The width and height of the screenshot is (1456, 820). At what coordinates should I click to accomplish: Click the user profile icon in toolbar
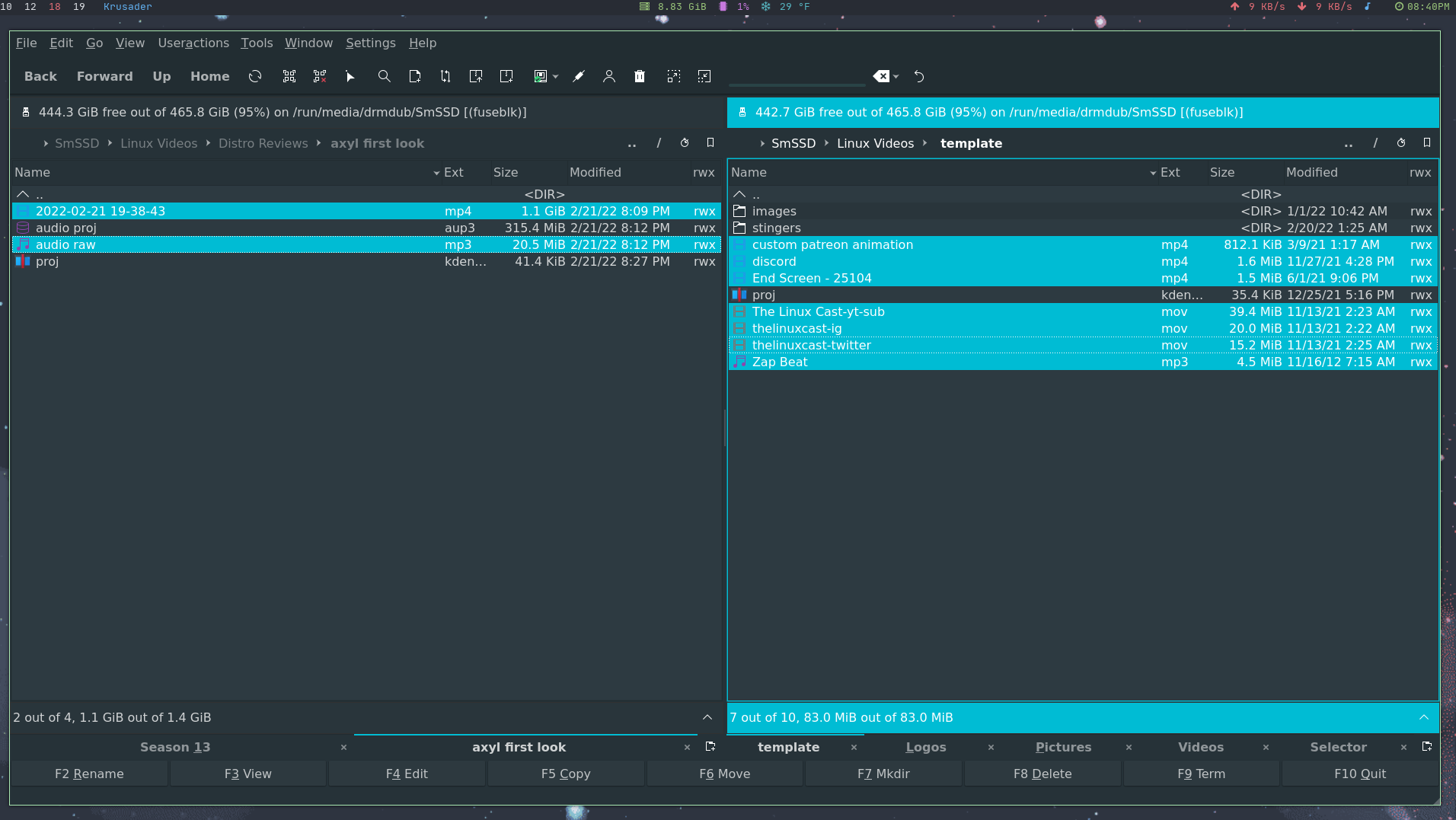tap(608, 76)
